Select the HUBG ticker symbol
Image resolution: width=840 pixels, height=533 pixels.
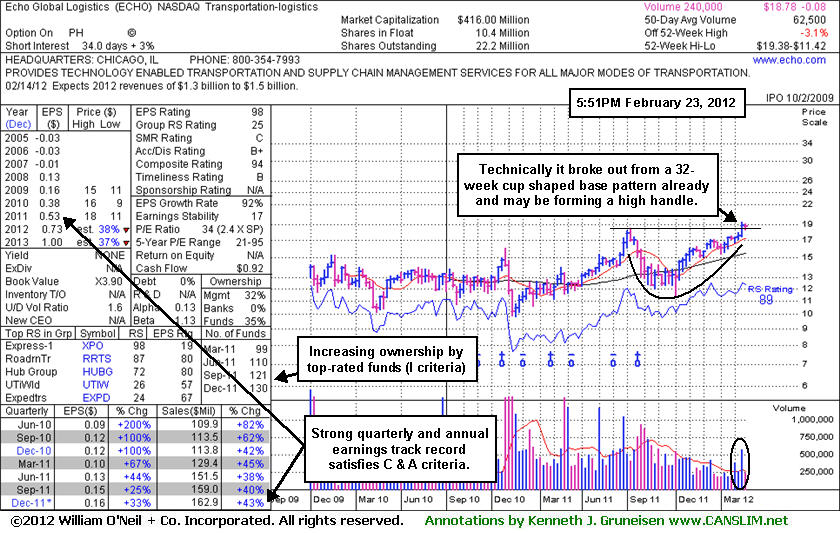click(98, 372)
